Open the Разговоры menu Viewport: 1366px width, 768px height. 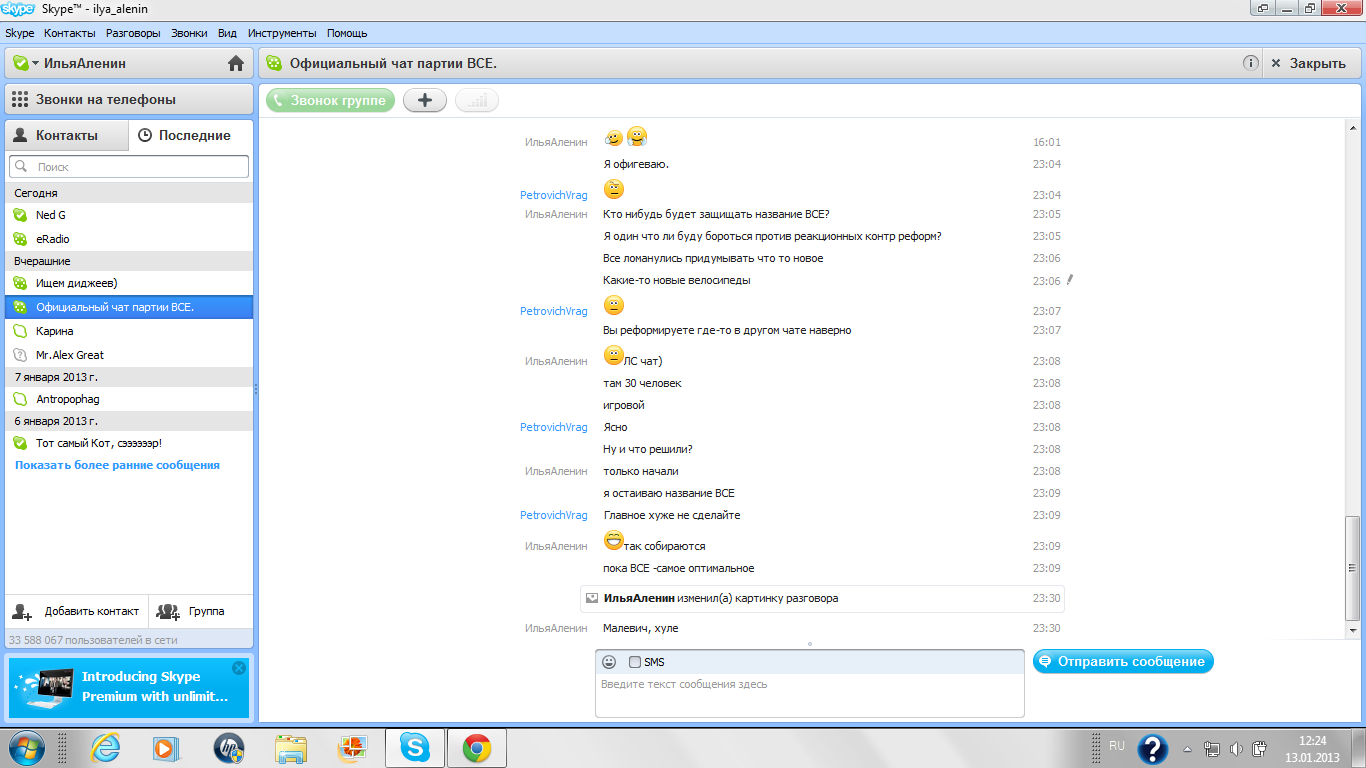pyautogui.click(x=133, y=33)
